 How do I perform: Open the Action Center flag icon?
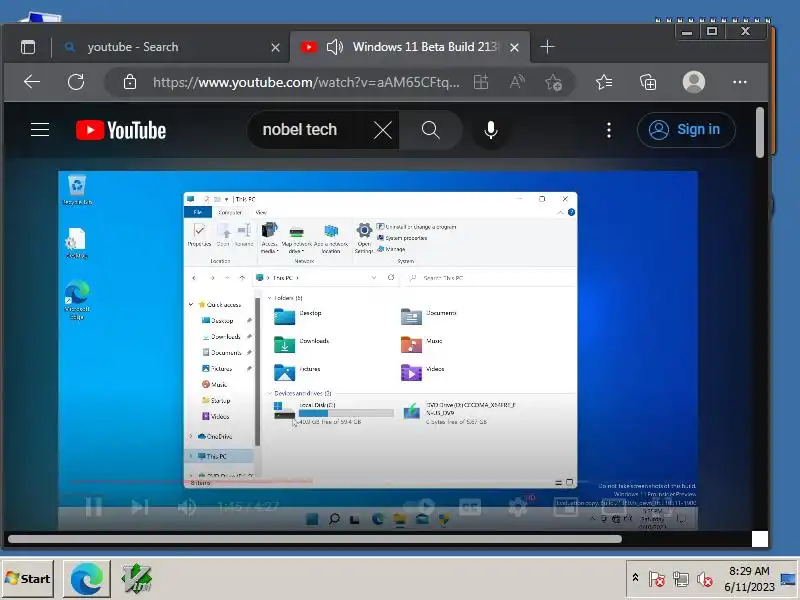[656, 579]
